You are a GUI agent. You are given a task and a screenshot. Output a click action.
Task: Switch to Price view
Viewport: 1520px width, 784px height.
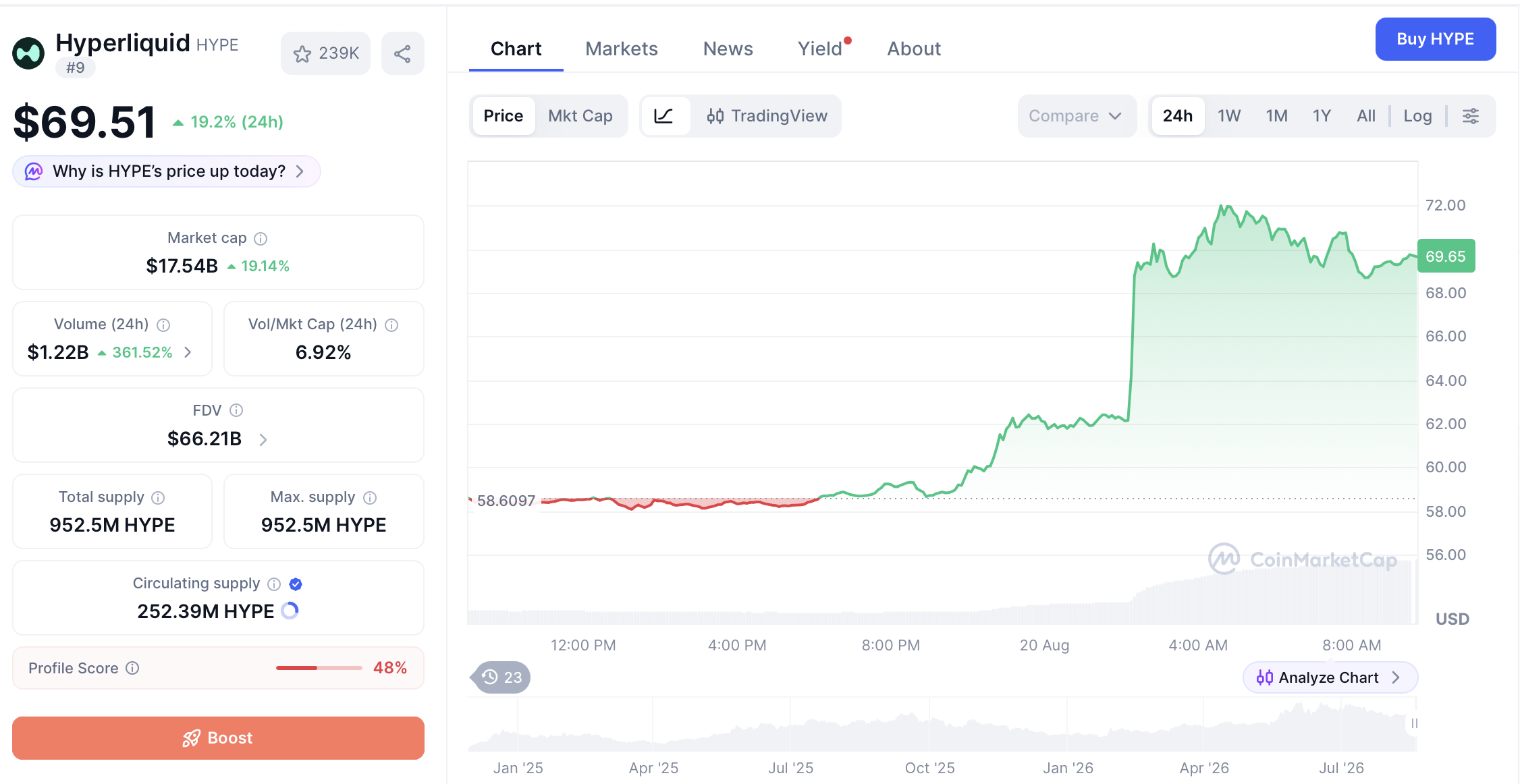point(504,116)
